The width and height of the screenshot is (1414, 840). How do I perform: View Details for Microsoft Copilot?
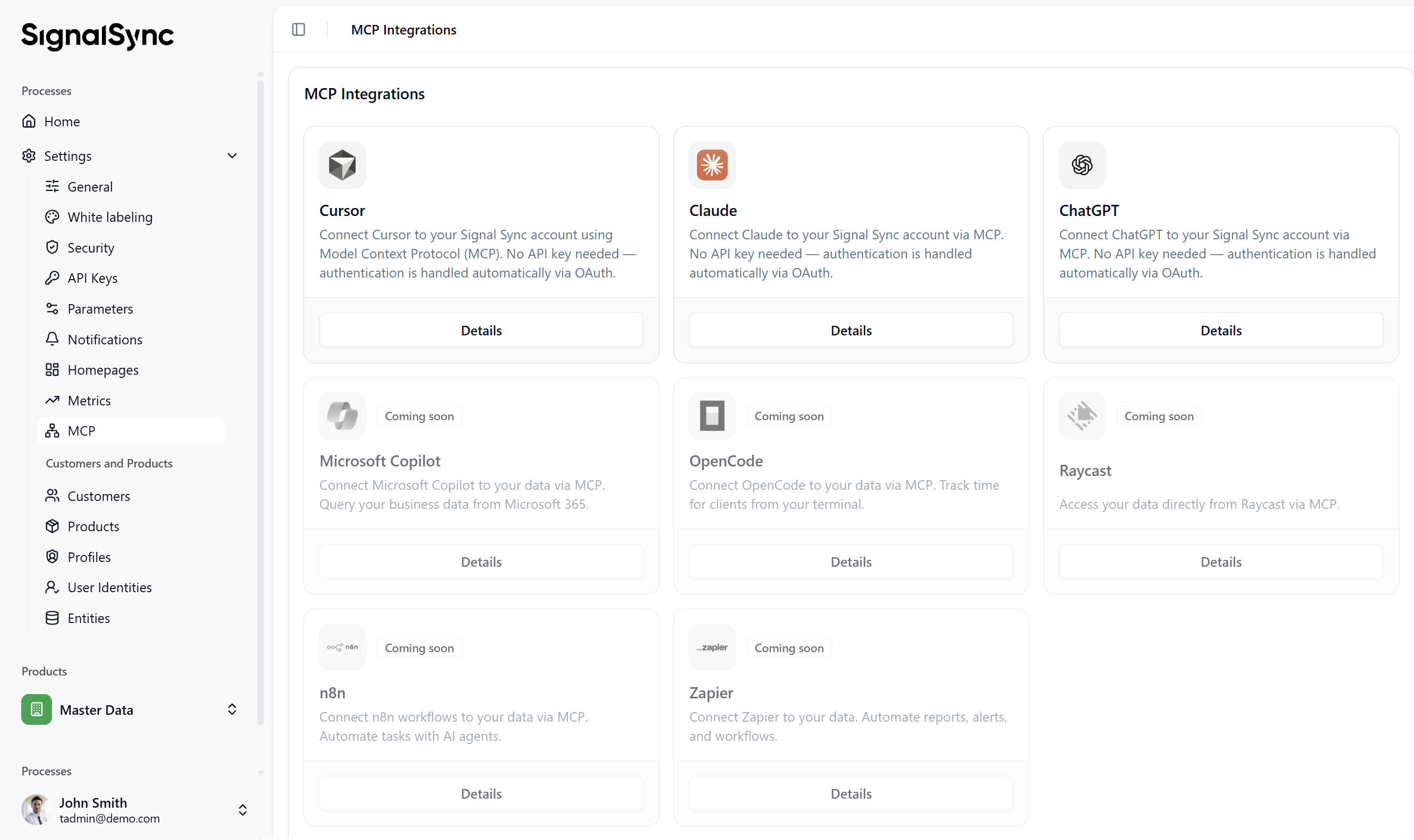(x=481, y=561)
